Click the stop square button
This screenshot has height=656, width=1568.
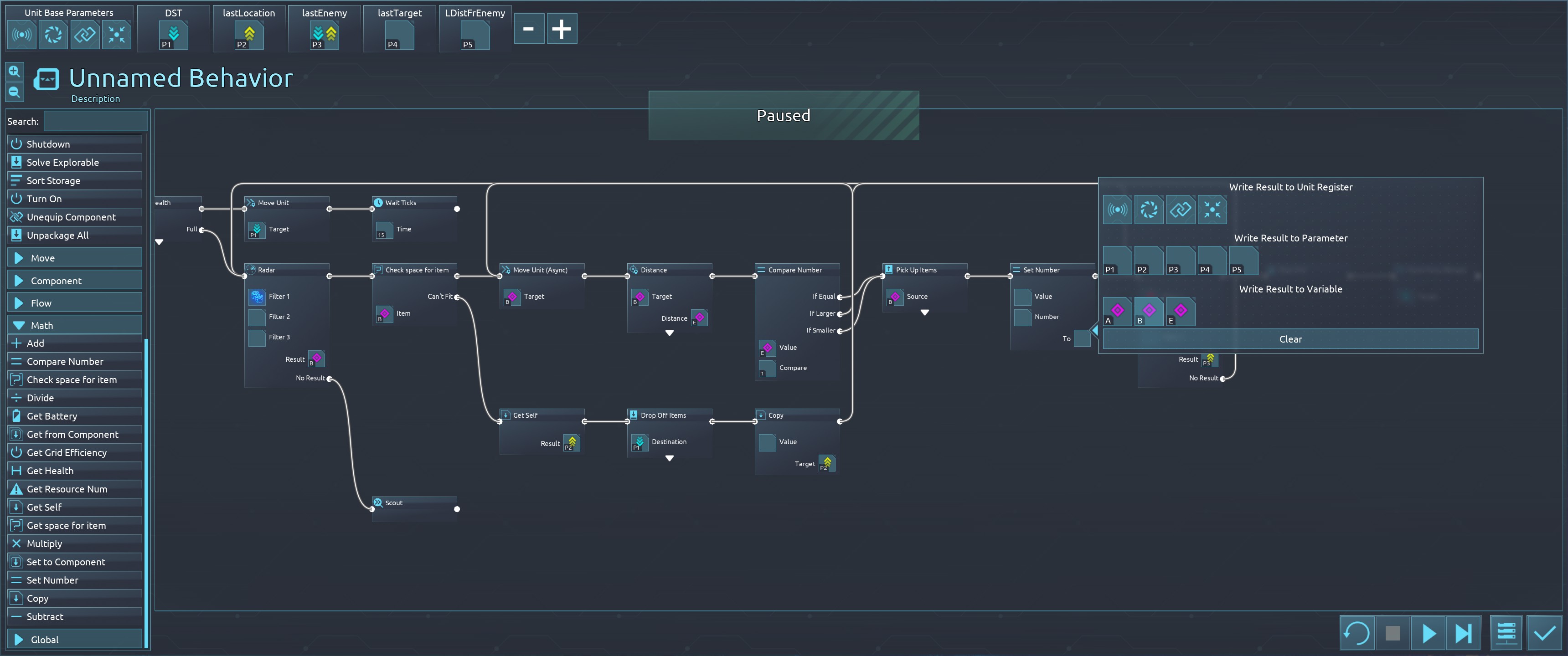[x=1393, y=634]
